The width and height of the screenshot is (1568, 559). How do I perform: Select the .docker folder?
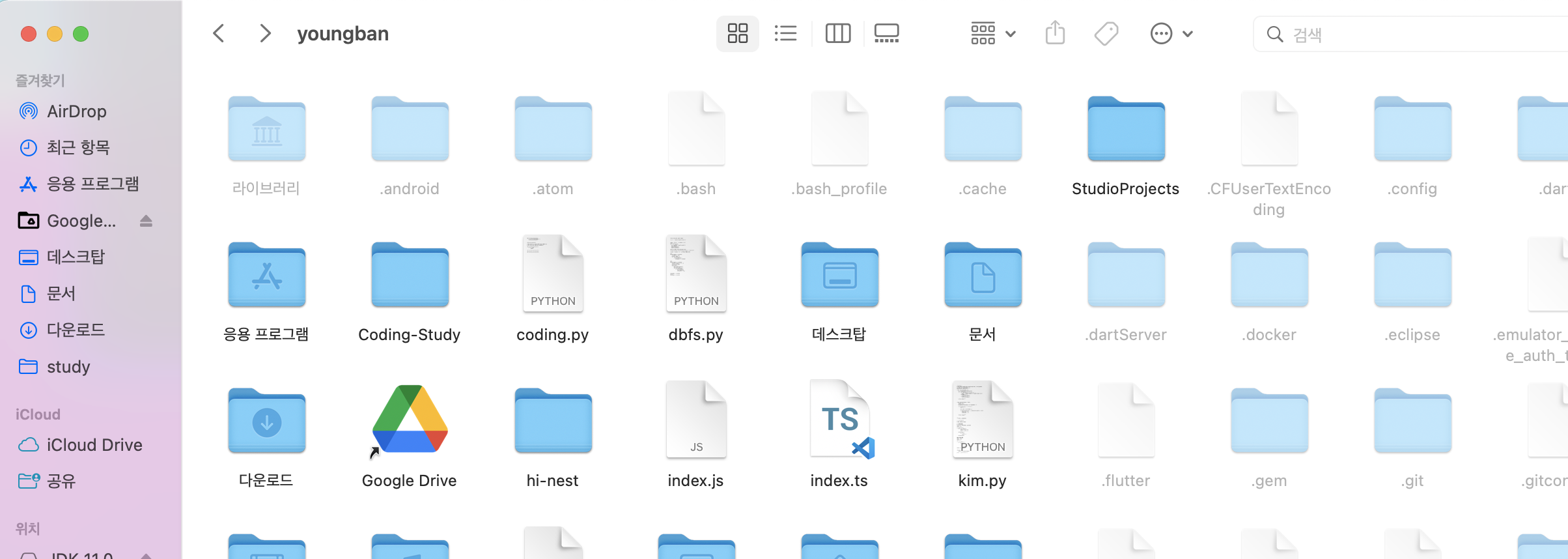1270,275
